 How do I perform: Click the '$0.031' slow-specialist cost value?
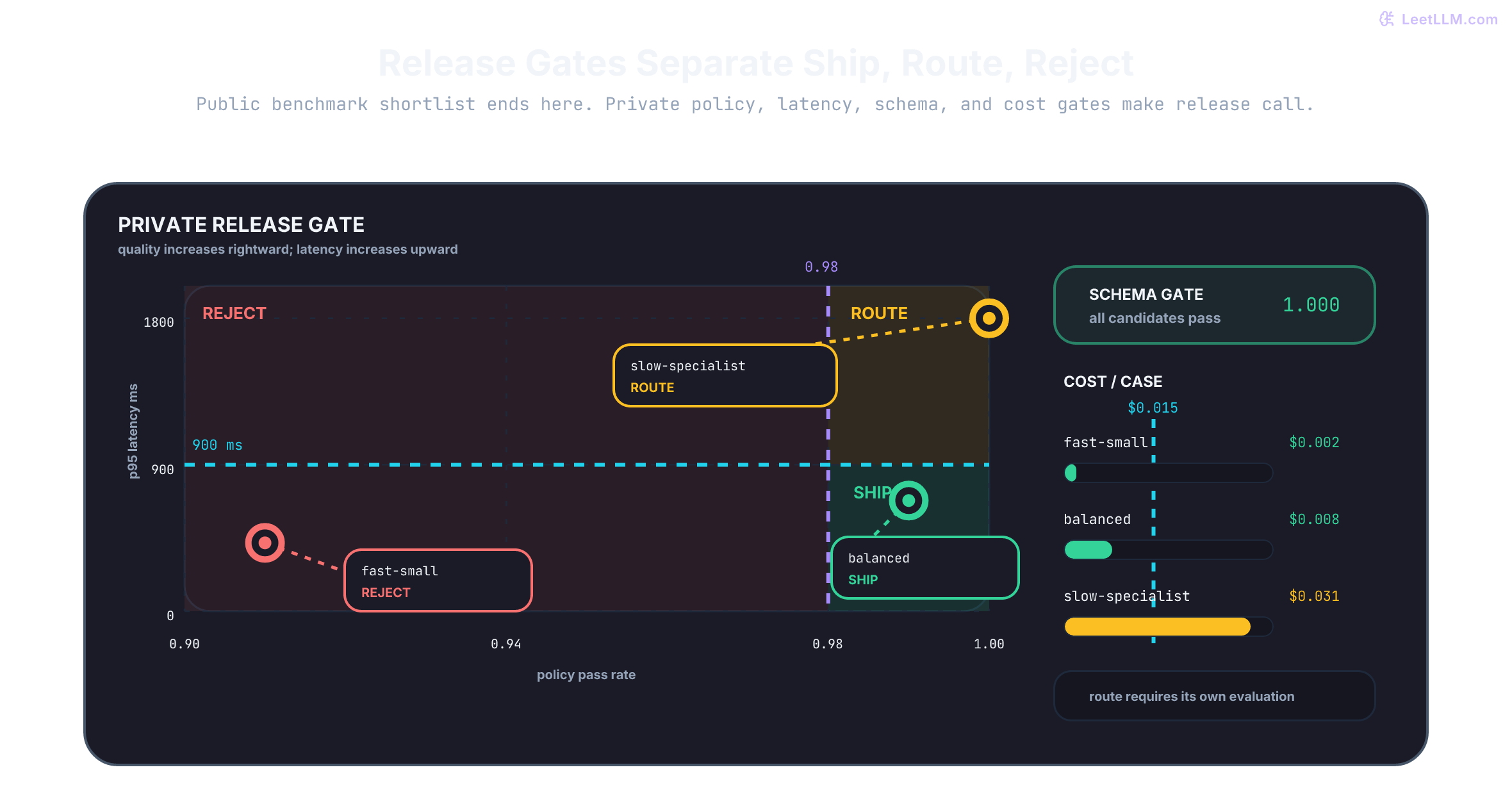tap(1314, 596)
